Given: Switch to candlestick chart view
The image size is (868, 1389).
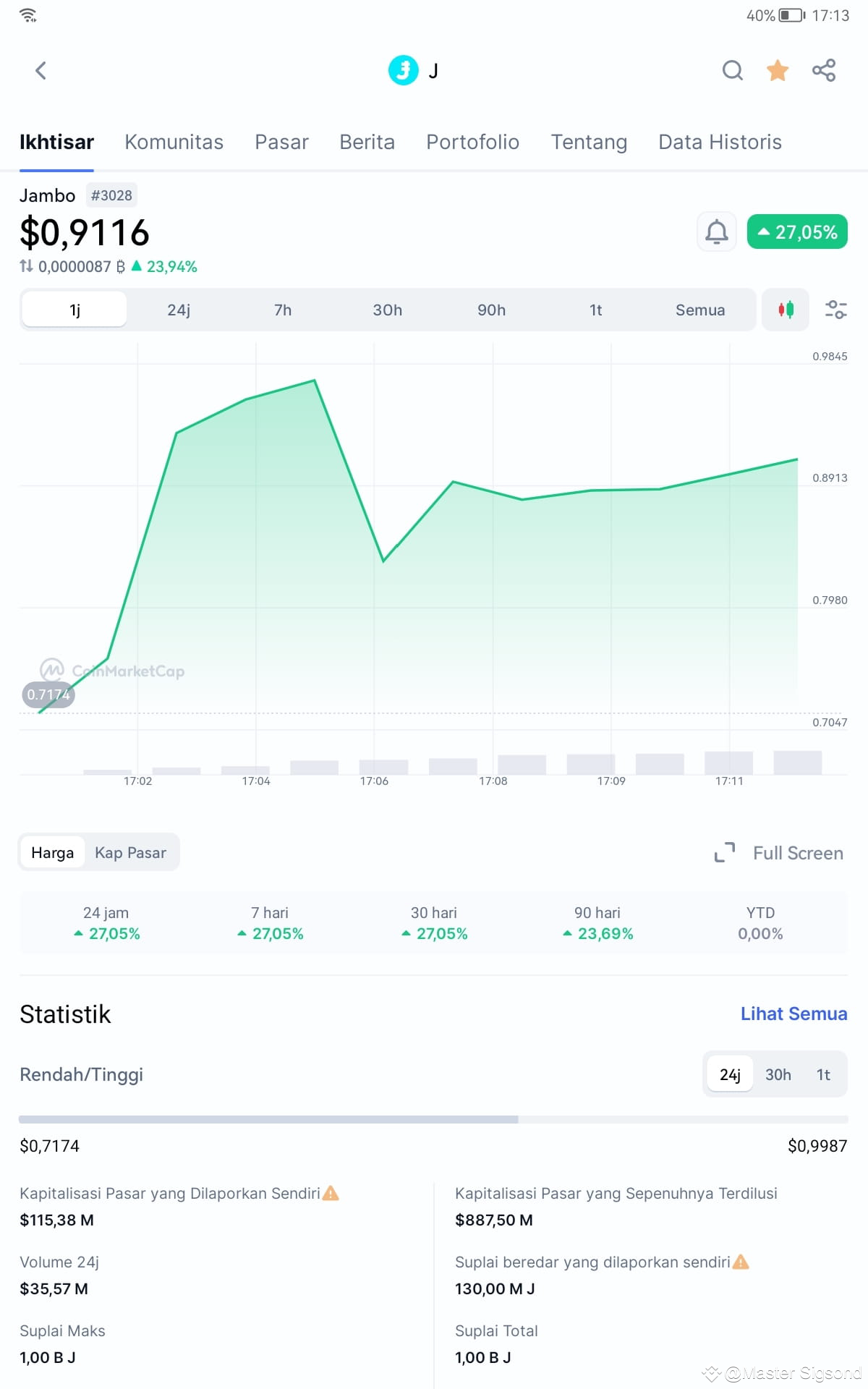Looking at the screenshot, I should tap(786, 310).
